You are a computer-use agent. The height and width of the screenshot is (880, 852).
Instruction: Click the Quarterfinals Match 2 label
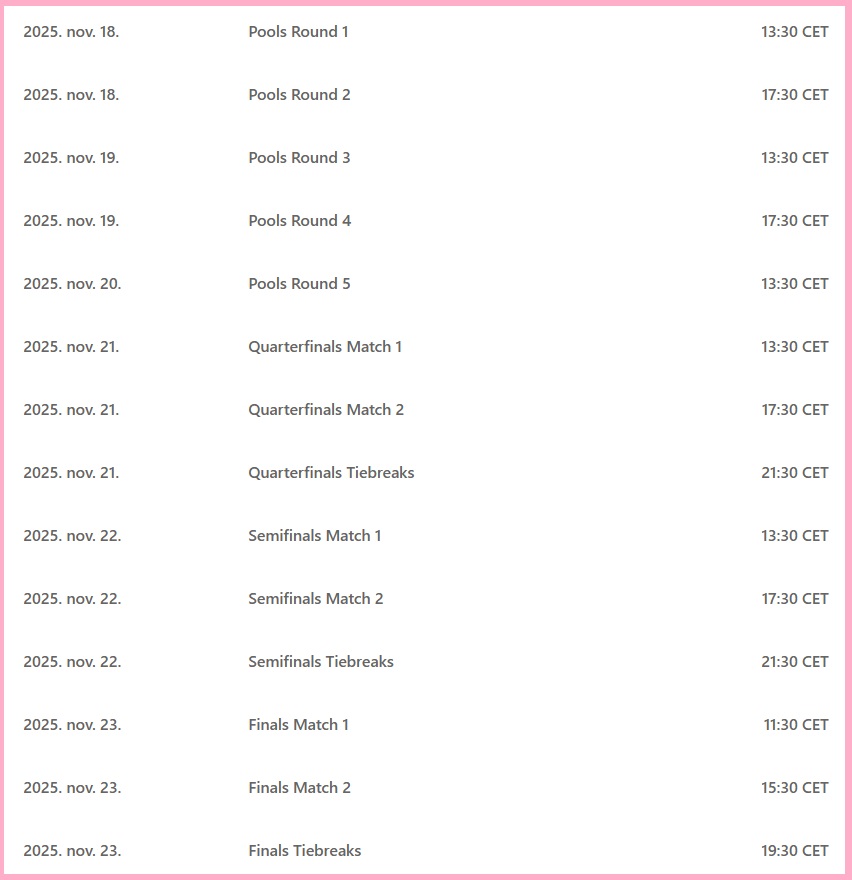(x=326, y=410)
